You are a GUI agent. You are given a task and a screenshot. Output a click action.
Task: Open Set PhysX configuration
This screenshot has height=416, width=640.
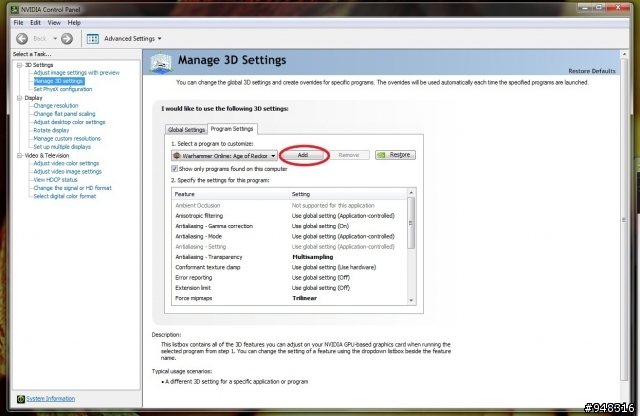(x=62, y=89)
